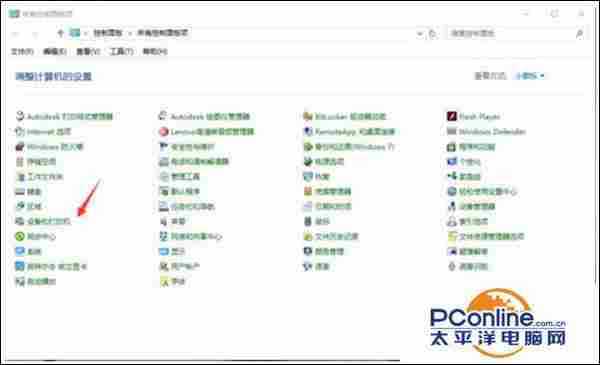The height and width of the screenshot is (365, 600).
Task: Open 键盘 settings
Action: [x=29, y=192]
